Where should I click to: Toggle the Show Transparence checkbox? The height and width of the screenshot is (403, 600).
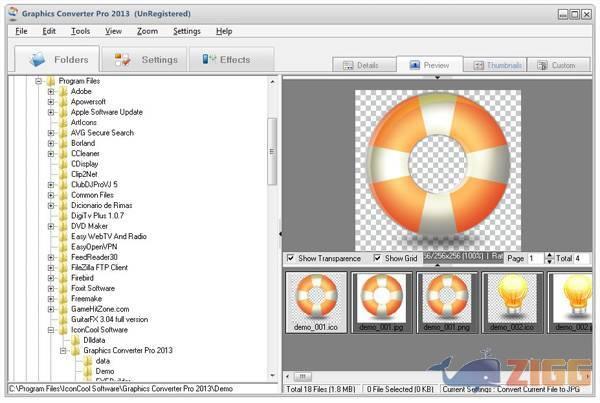click(291, 258)
